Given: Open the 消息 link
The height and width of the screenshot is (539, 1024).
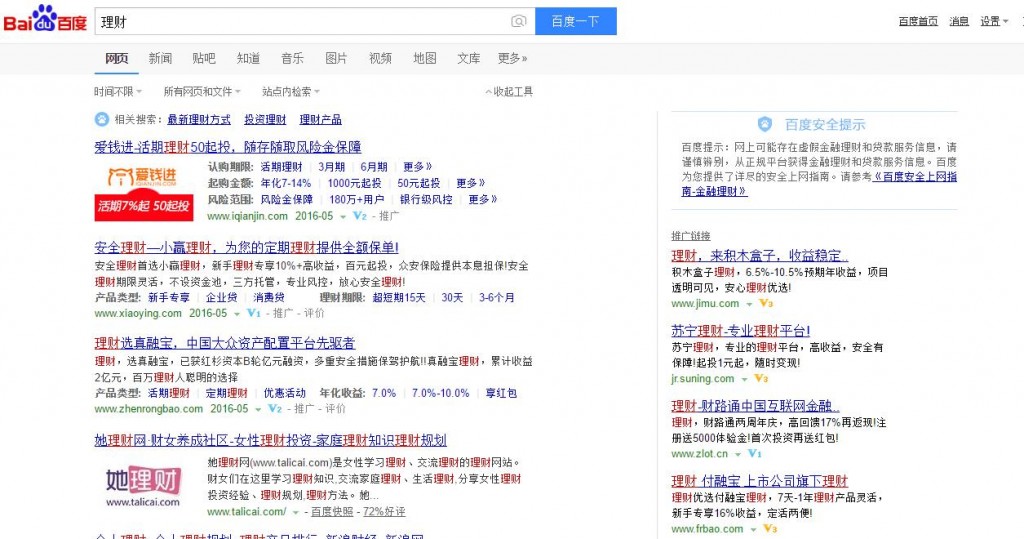Looking at the screenshot, I should [x=959, y=21].
